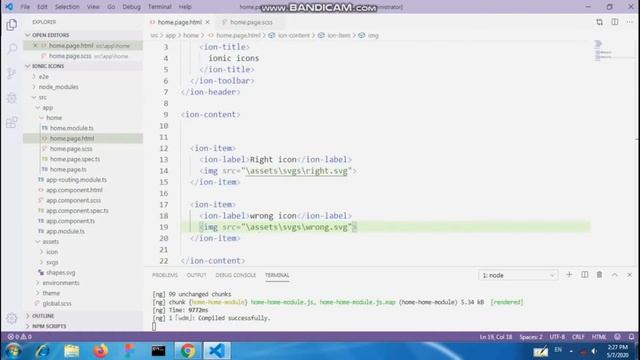This screenshot has height=360, width=640.
Task: Expand the NPM Scripts section
Action: [x=49, y=326]
